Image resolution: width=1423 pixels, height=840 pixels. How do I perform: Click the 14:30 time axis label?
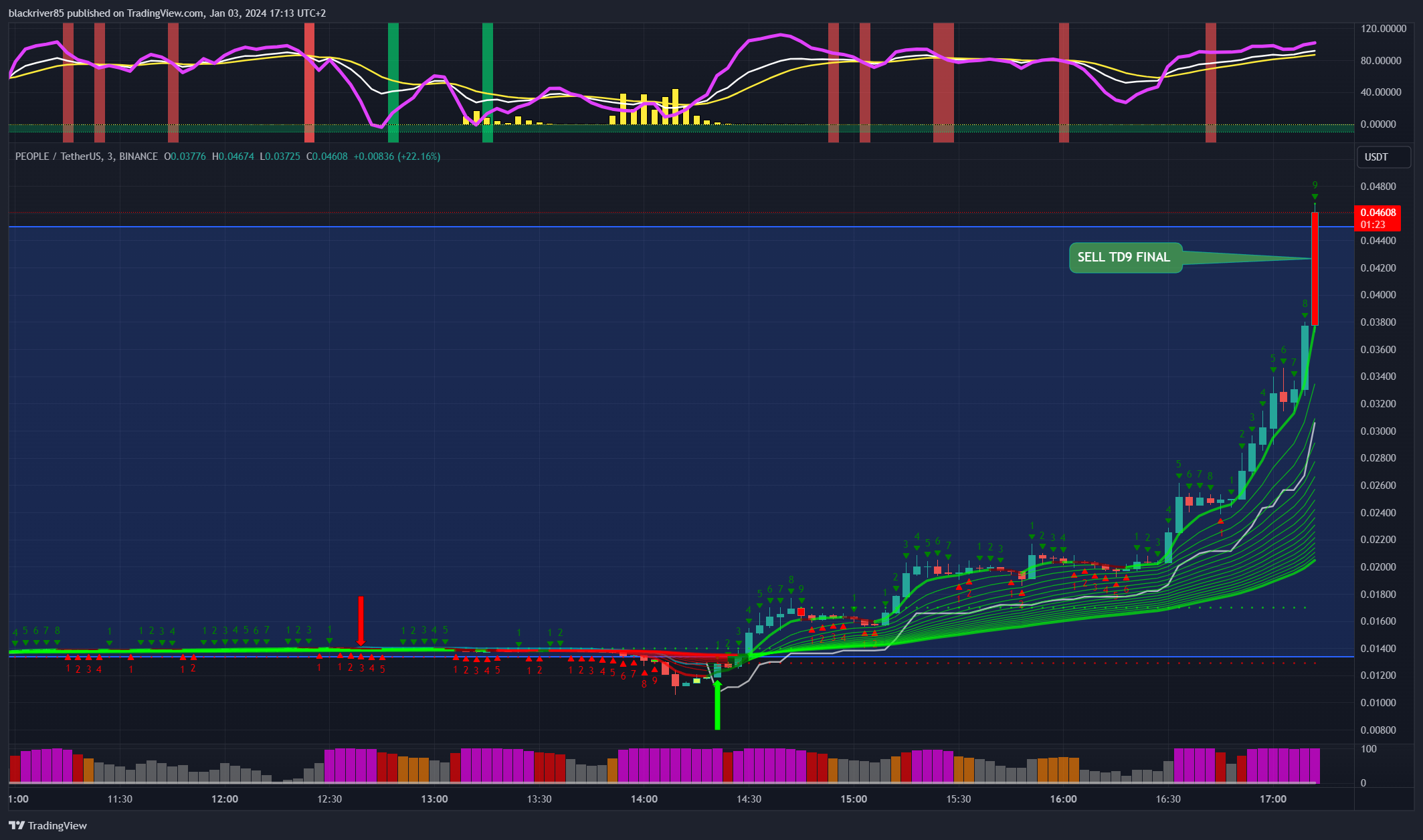coord(749,799)
